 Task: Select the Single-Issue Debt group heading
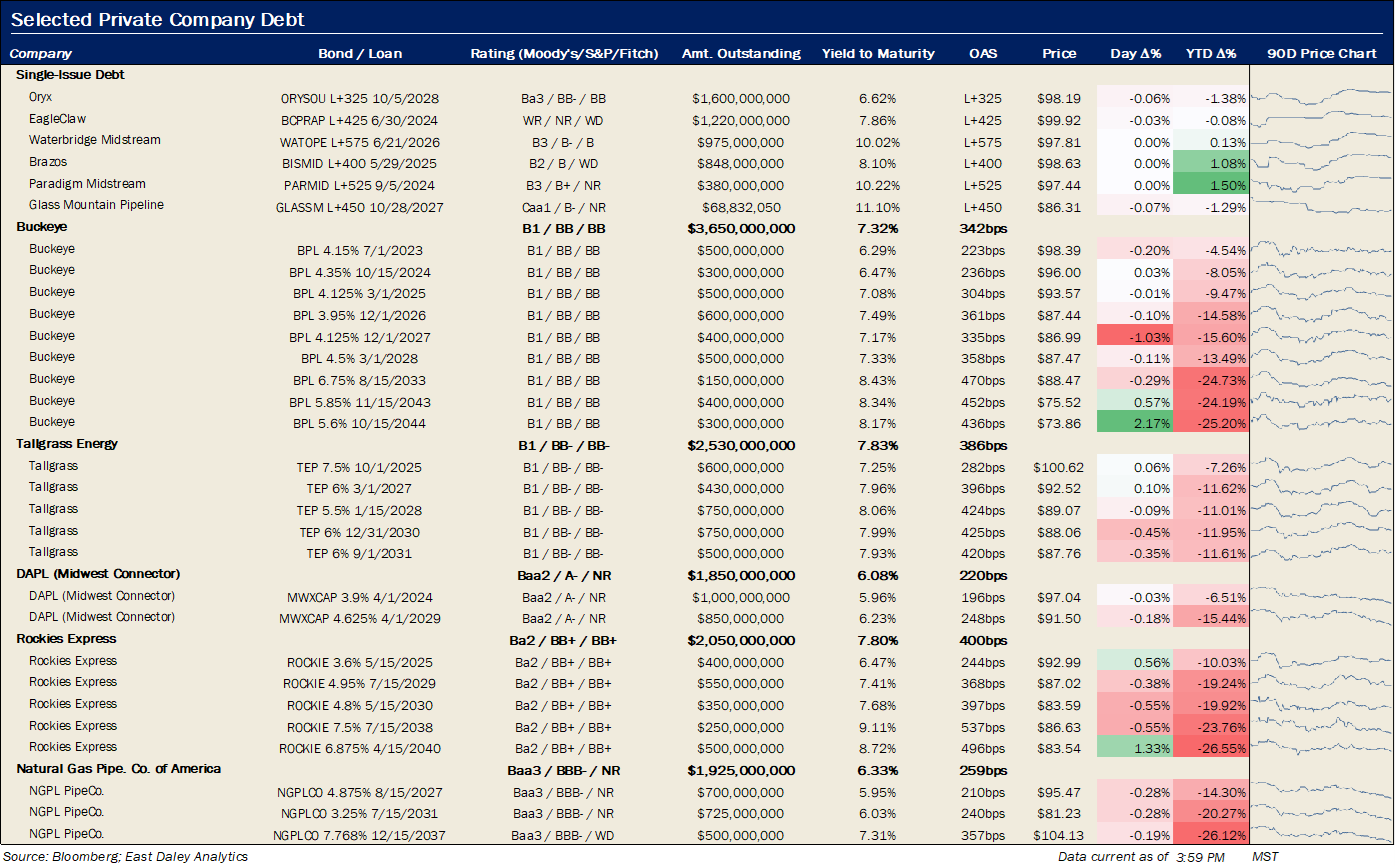point(70,75)
